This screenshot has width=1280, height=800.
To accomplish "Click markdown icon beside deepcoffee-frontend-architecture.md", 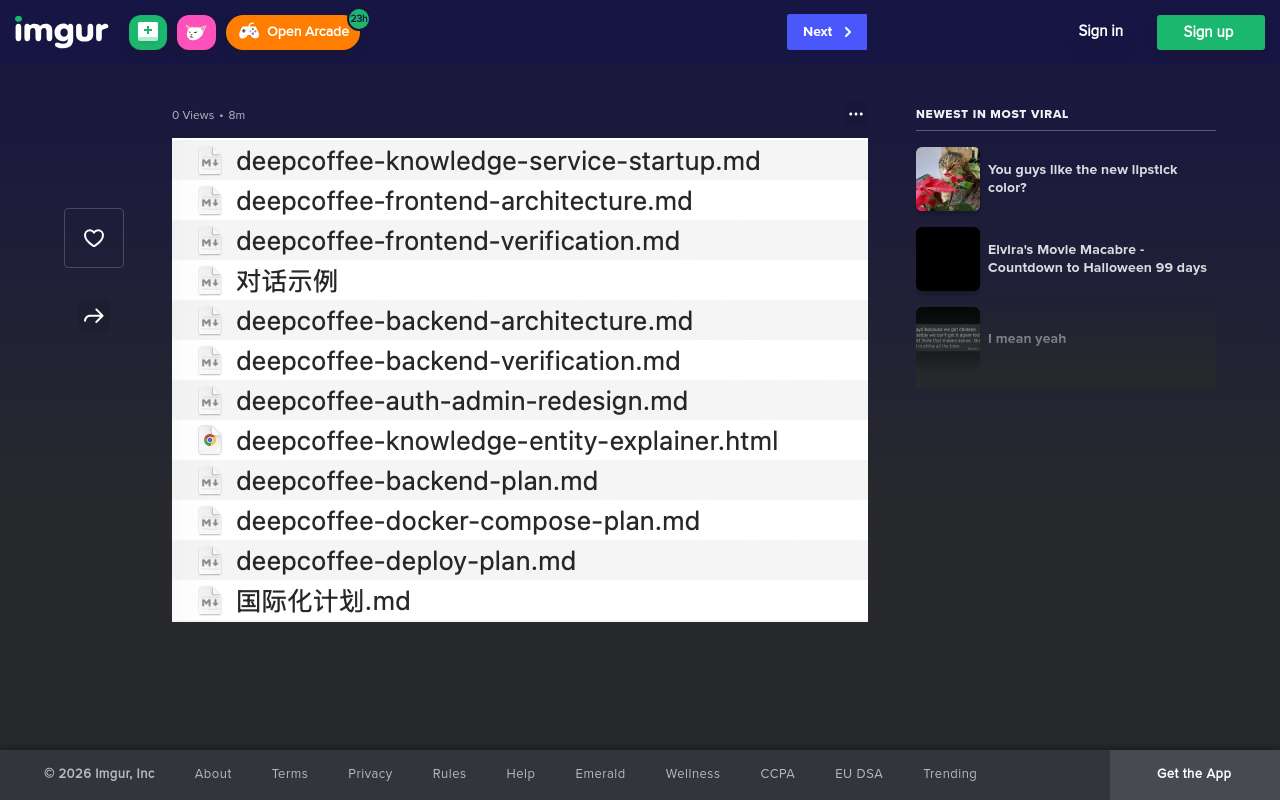I will [210, 200].
